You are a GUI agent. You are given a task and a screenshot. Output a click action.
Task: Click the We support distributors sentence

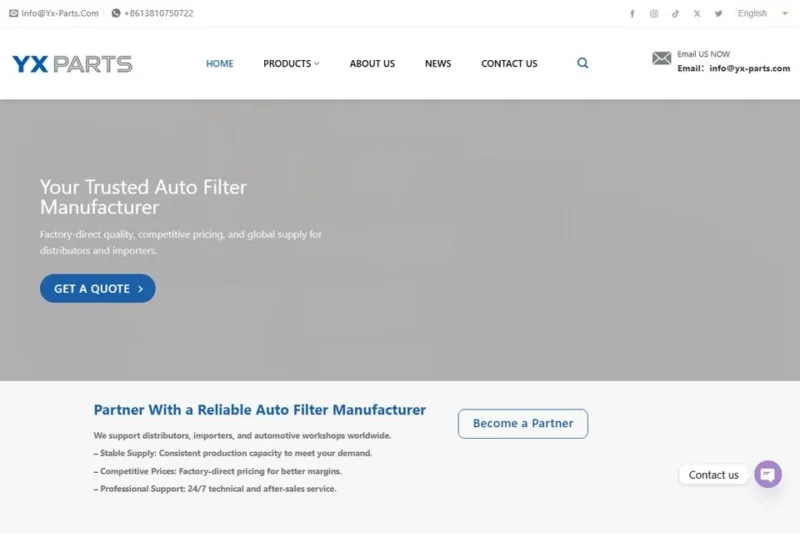click(x=242, y=435)
